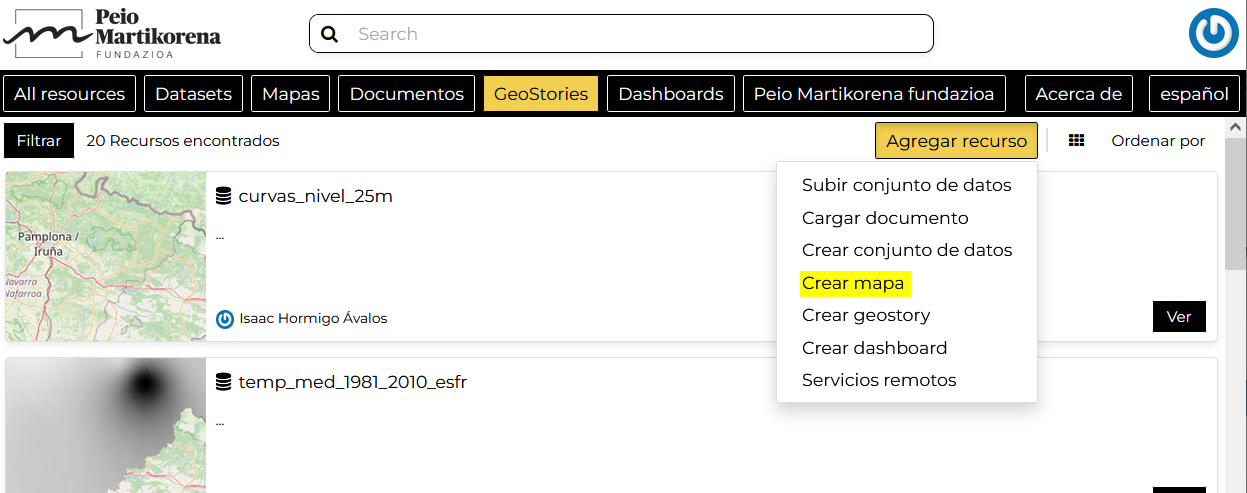Switch to card grid view icon

click(1076, 141)
